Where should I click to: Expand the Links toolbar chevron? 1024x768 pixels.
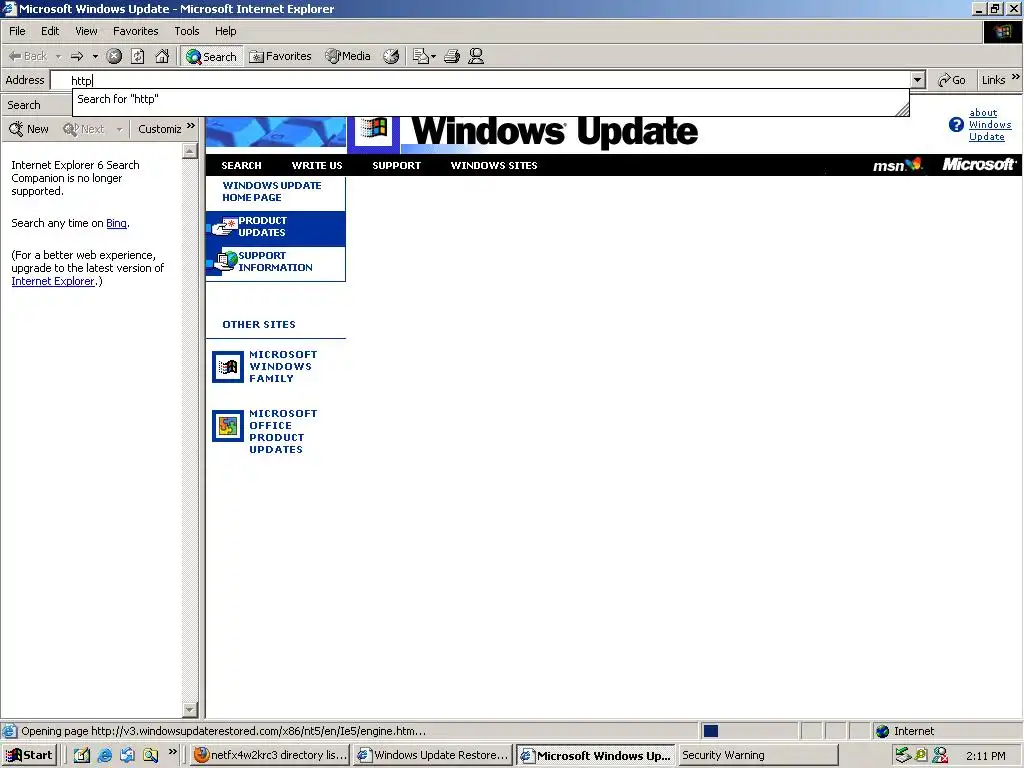pyautogui.click(x=1016, y=77)
